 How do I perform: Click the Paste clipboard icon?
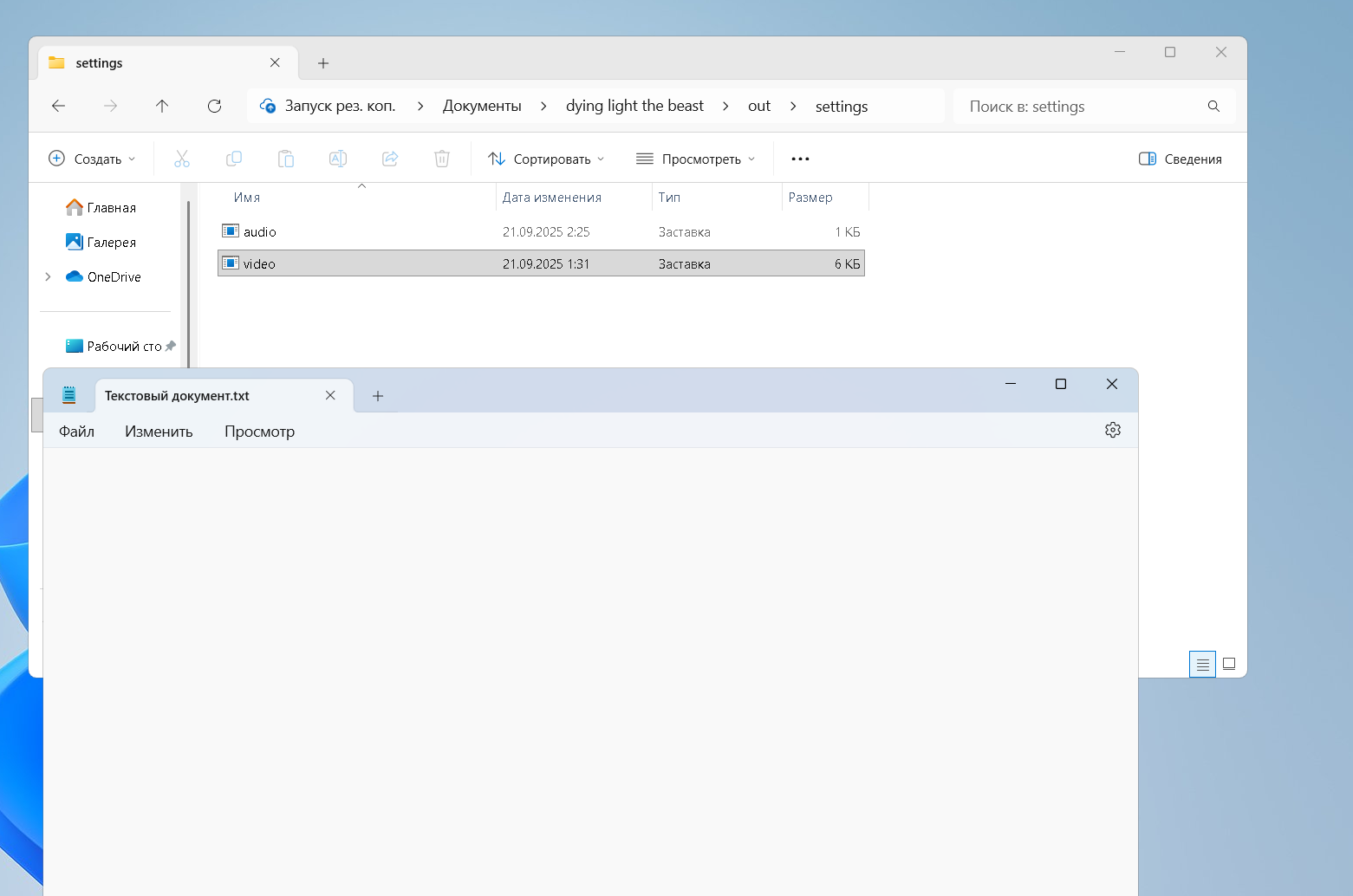[285, 159]
